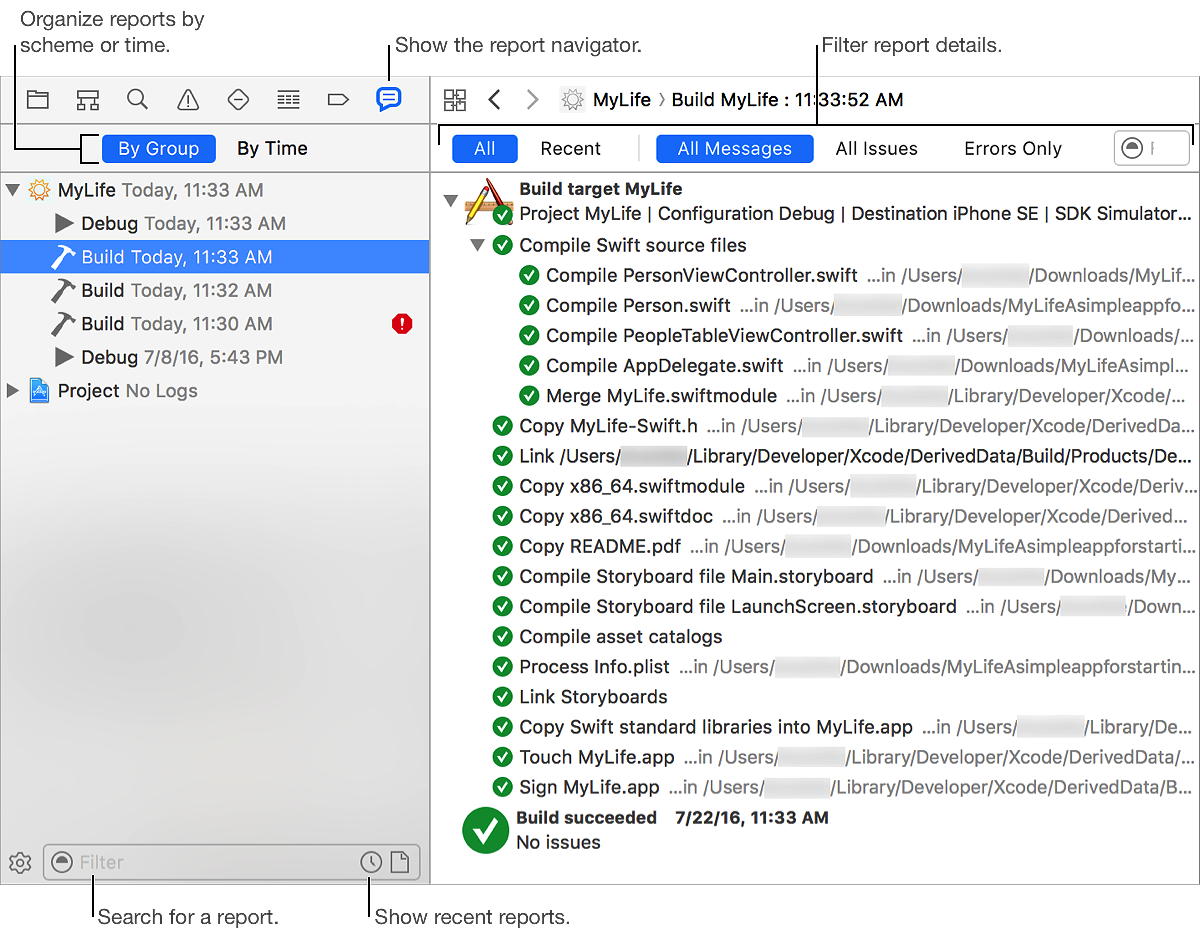Screen dimensions: 1200x935
Task: Organize reports By Time
Action: [x=272, y=148]
